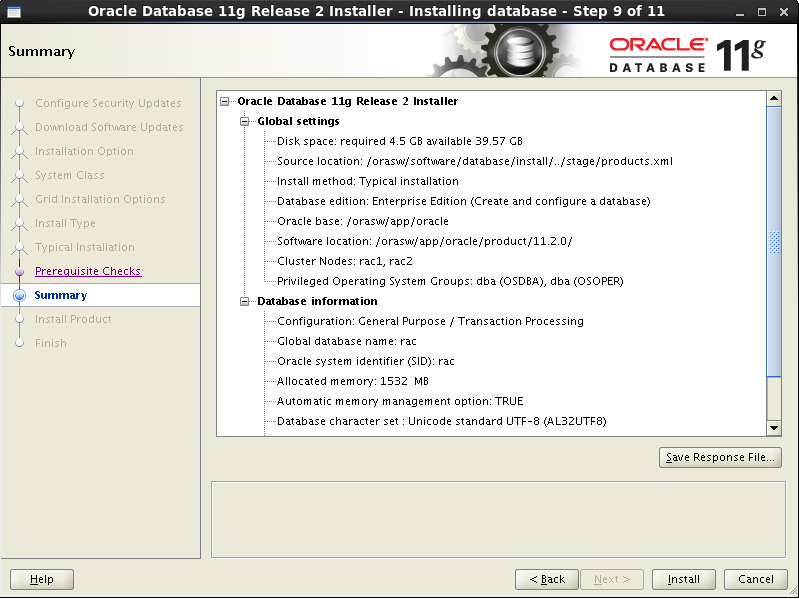This screenshot has height=599, width=799.
Task: Go back with the Back button
Action: click(547, 579)
